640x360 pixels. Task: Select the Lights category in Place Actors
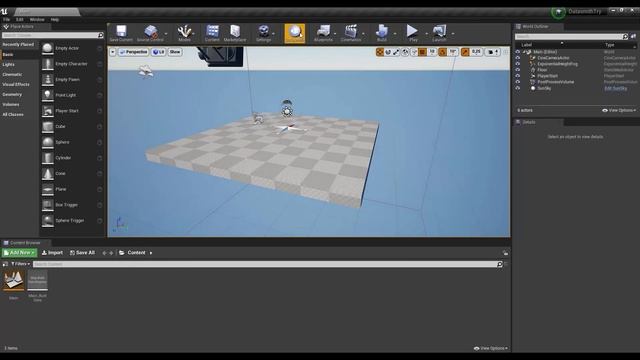pos(9,64)
